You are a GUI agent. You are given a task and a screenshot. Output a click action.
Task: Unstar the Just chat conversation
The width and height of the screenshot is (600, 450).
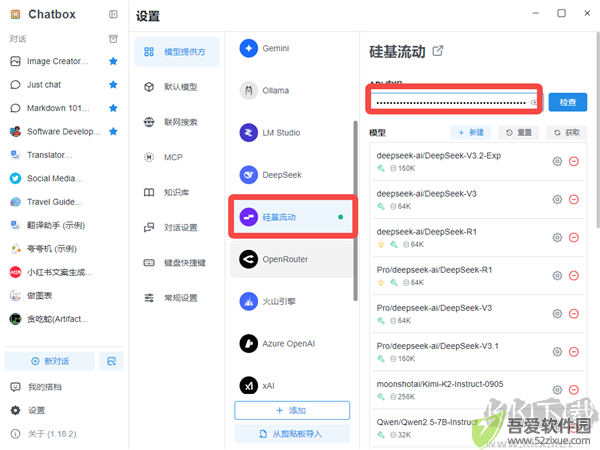pyautogui.click(x=113, y=85)
